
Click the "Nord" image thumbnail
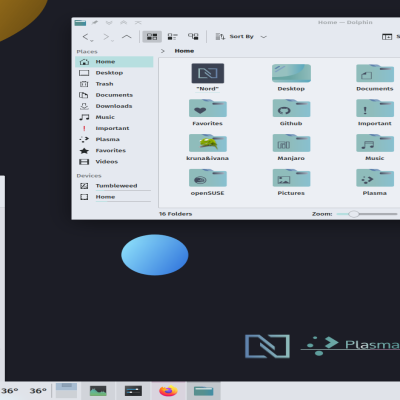(x=208, y=73)
